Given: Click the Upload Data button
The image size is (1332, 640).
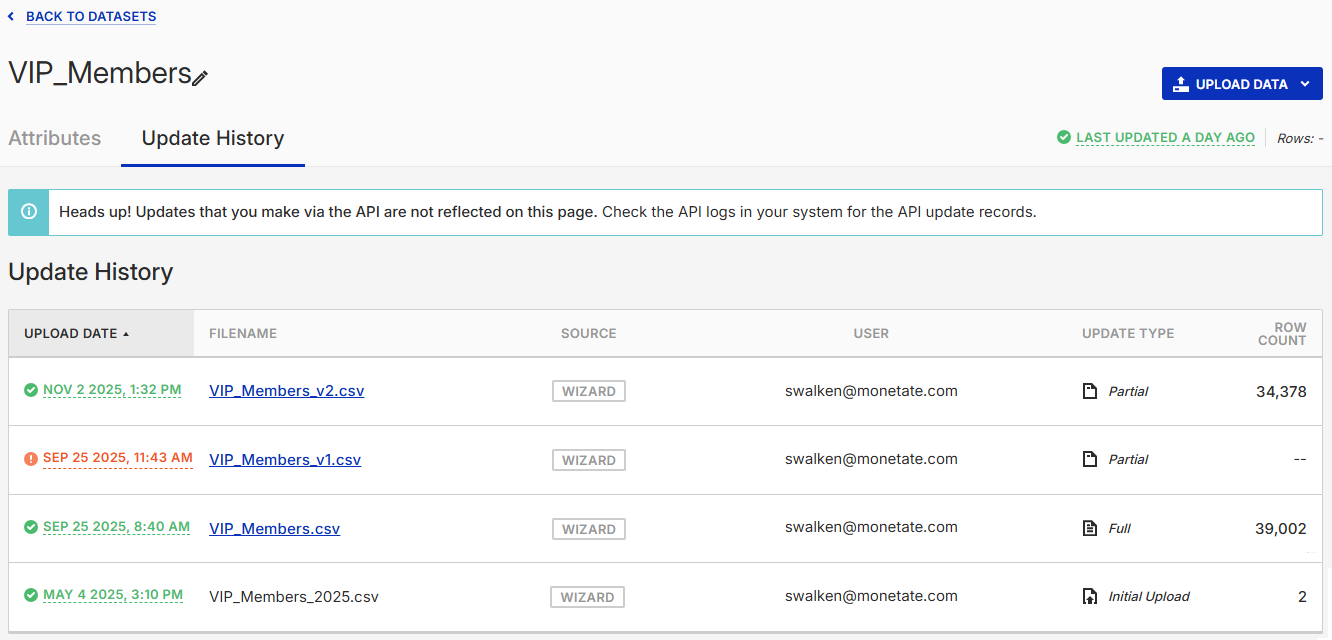Looking at the screenshot, I should (1230, 84).
